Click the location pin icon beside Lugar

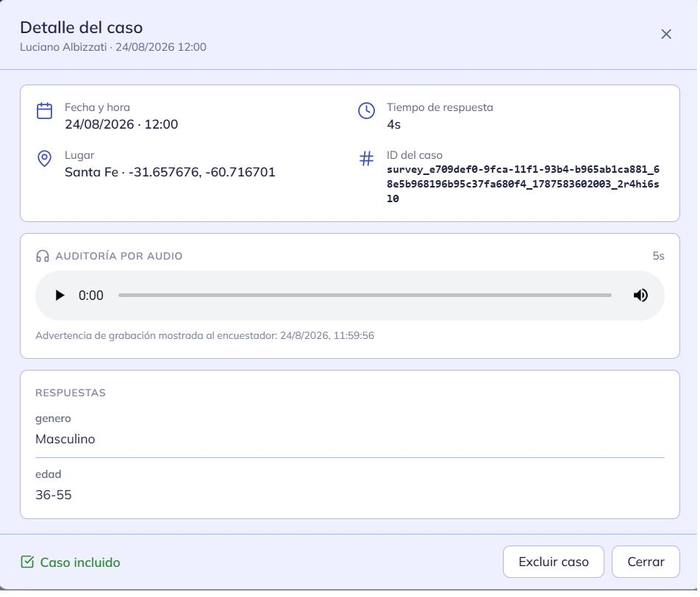44,158
